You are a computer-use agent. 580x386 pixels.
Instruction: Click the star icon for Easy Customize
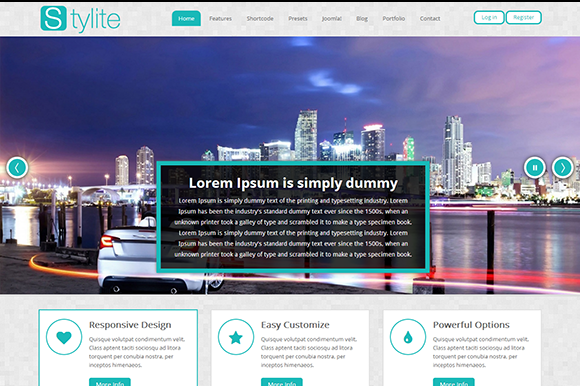pyautogui.click(x=236, y=337)
